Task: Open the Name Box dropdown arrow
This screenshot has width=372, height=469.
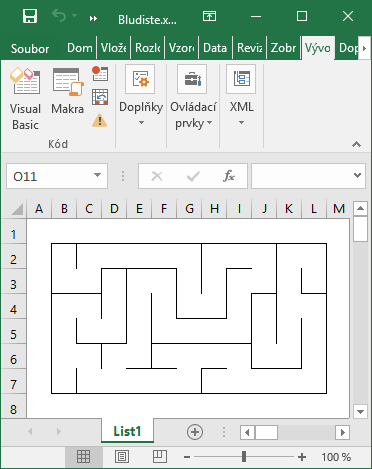Action: [x=97, y=175]
